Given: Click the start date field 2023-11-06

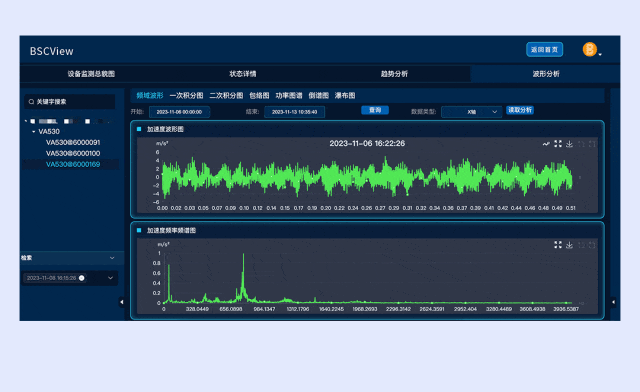Looking at the screenshot, I should click(179, 112).
